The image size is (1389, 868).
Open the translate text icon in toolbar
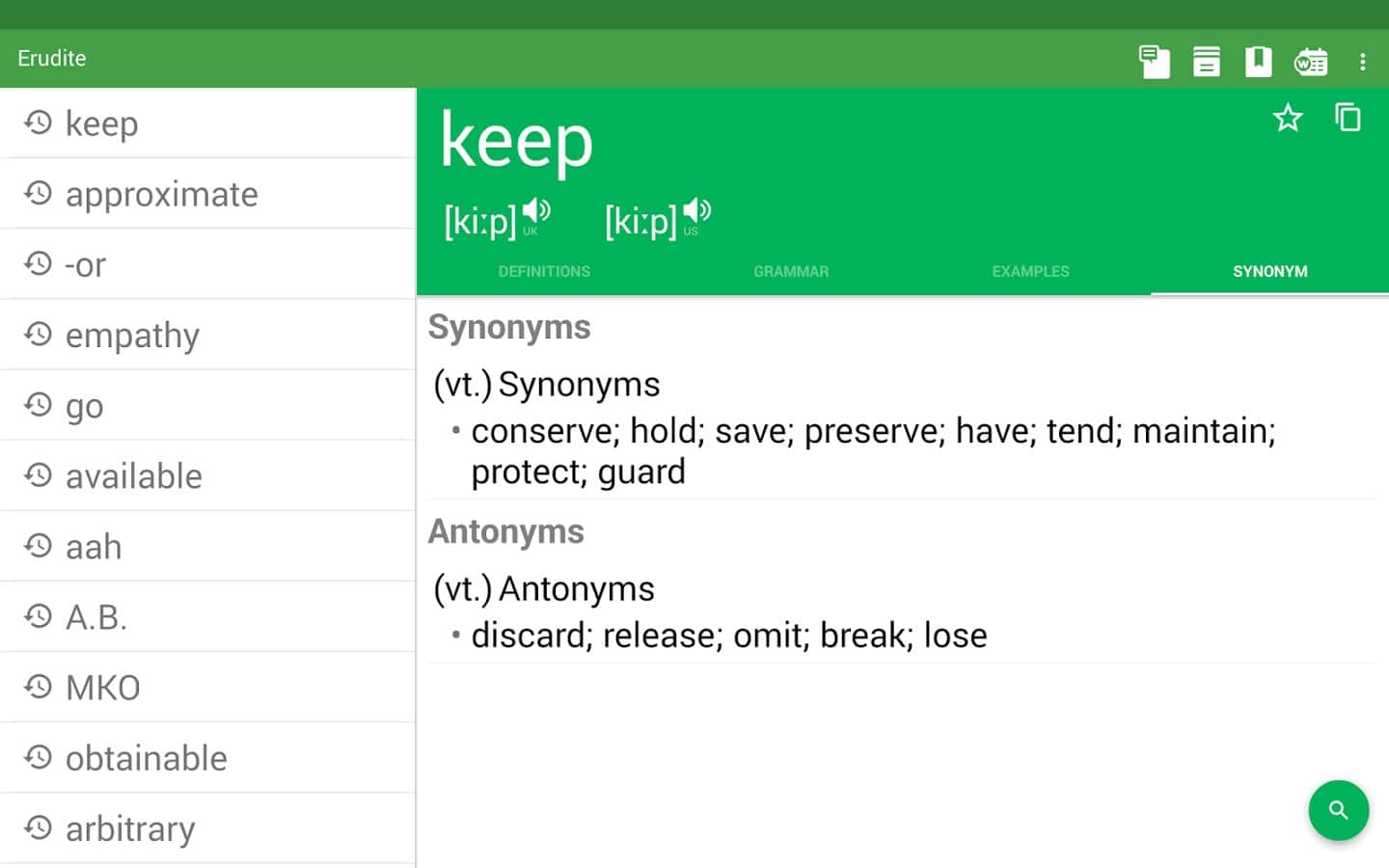point(1154,62)
